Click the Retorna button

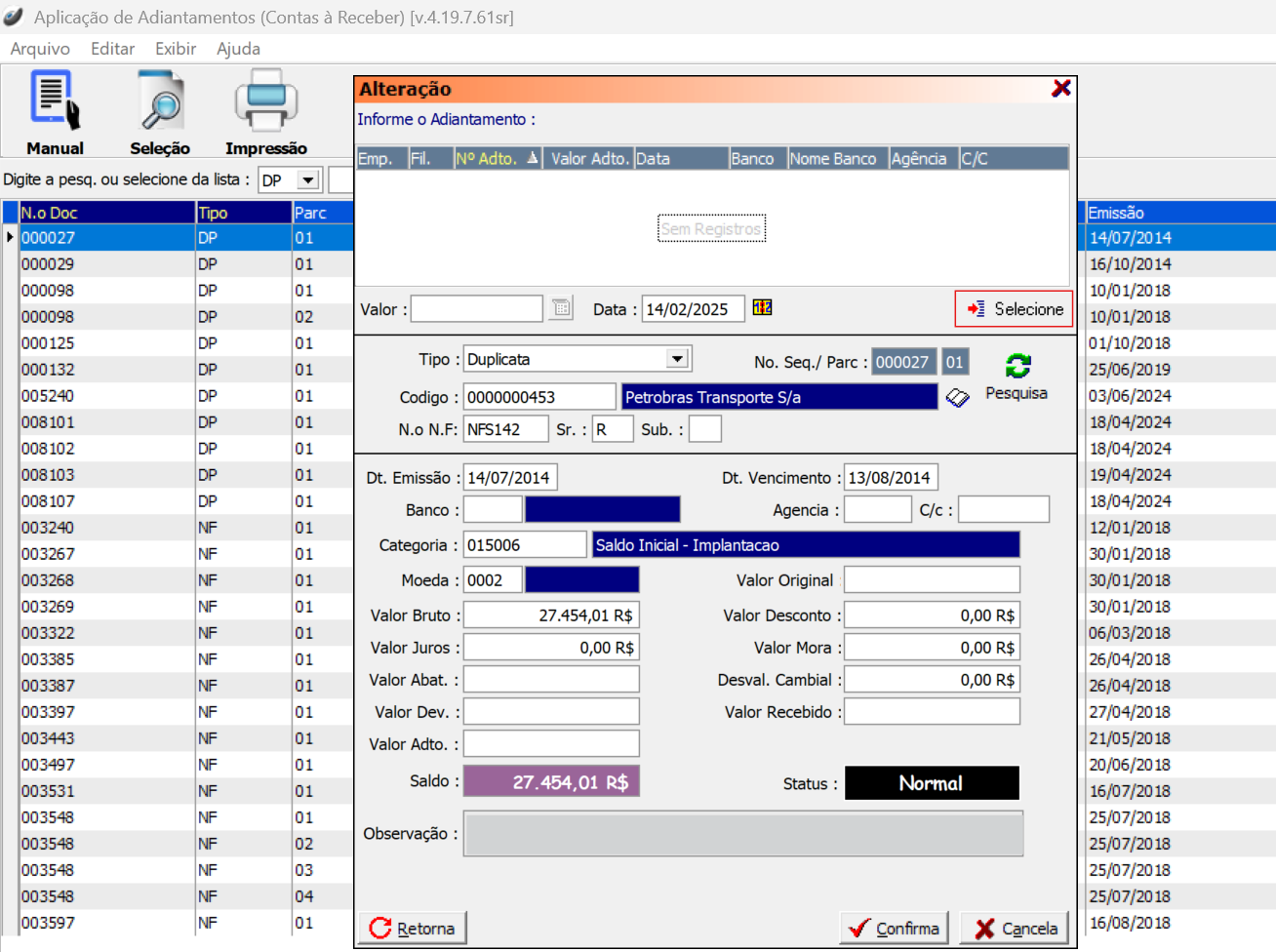(413, 928)
